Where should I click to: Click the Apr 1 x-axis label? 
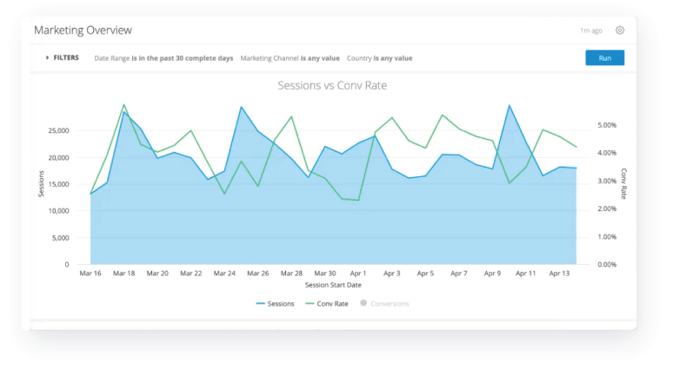click(358, 273)
